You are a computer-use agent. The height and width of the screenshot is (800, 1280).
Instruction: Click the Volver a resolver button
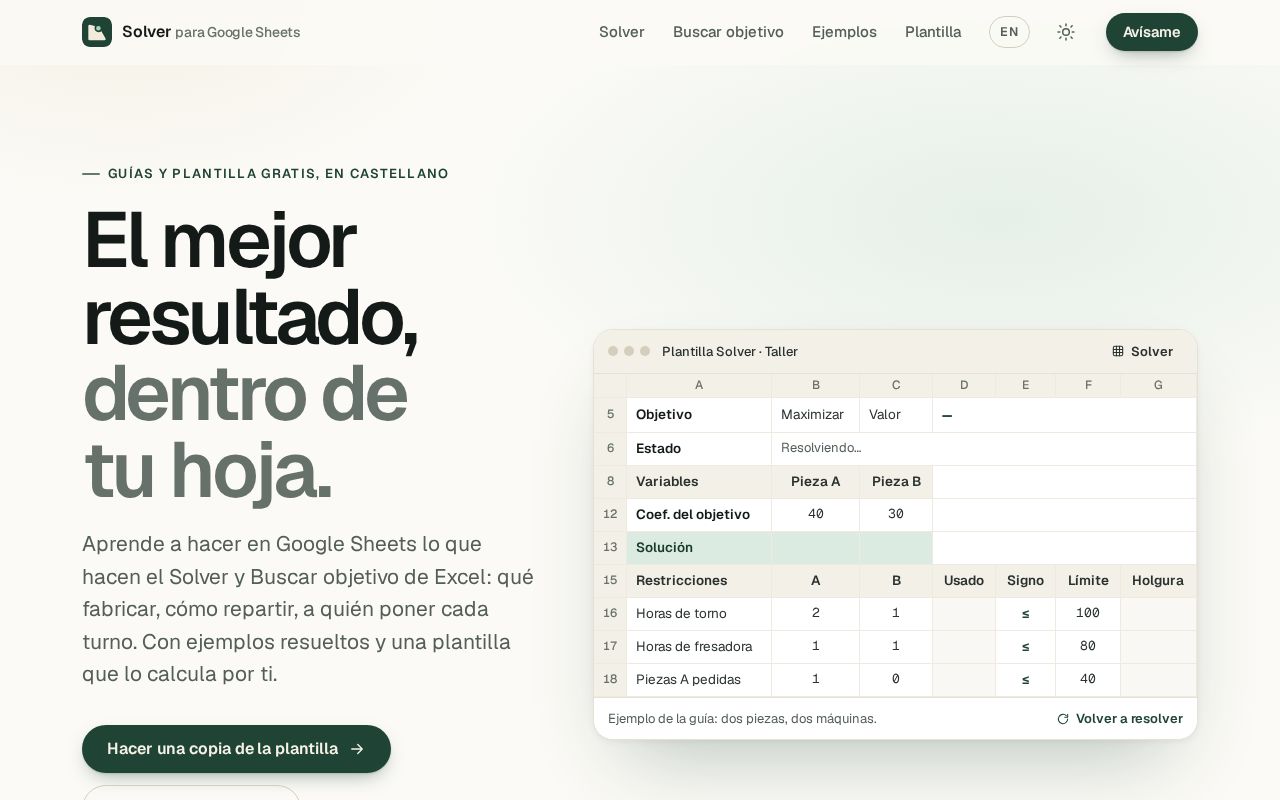(1120, 719)
